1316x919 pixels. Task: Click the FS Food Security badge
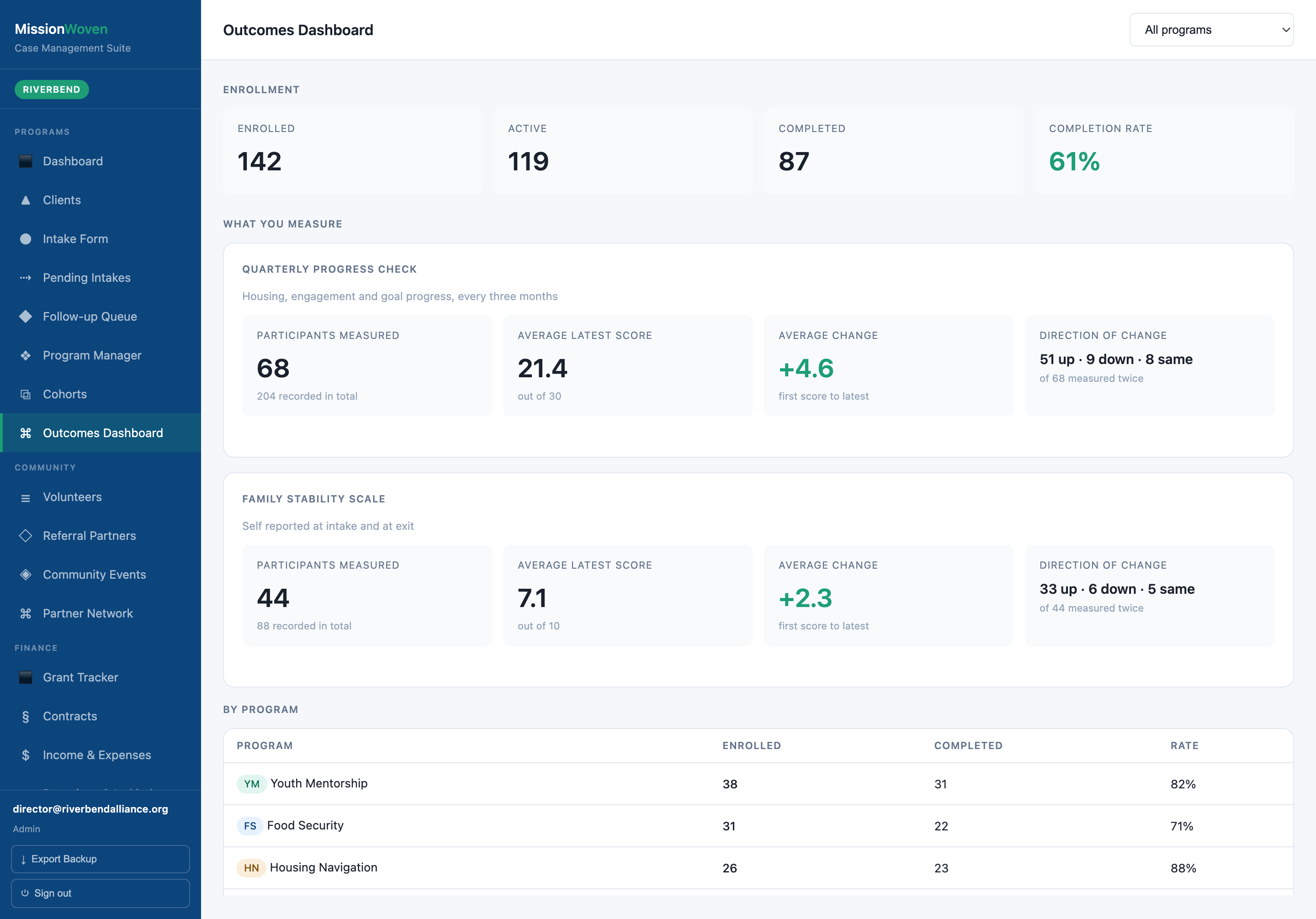250,826
